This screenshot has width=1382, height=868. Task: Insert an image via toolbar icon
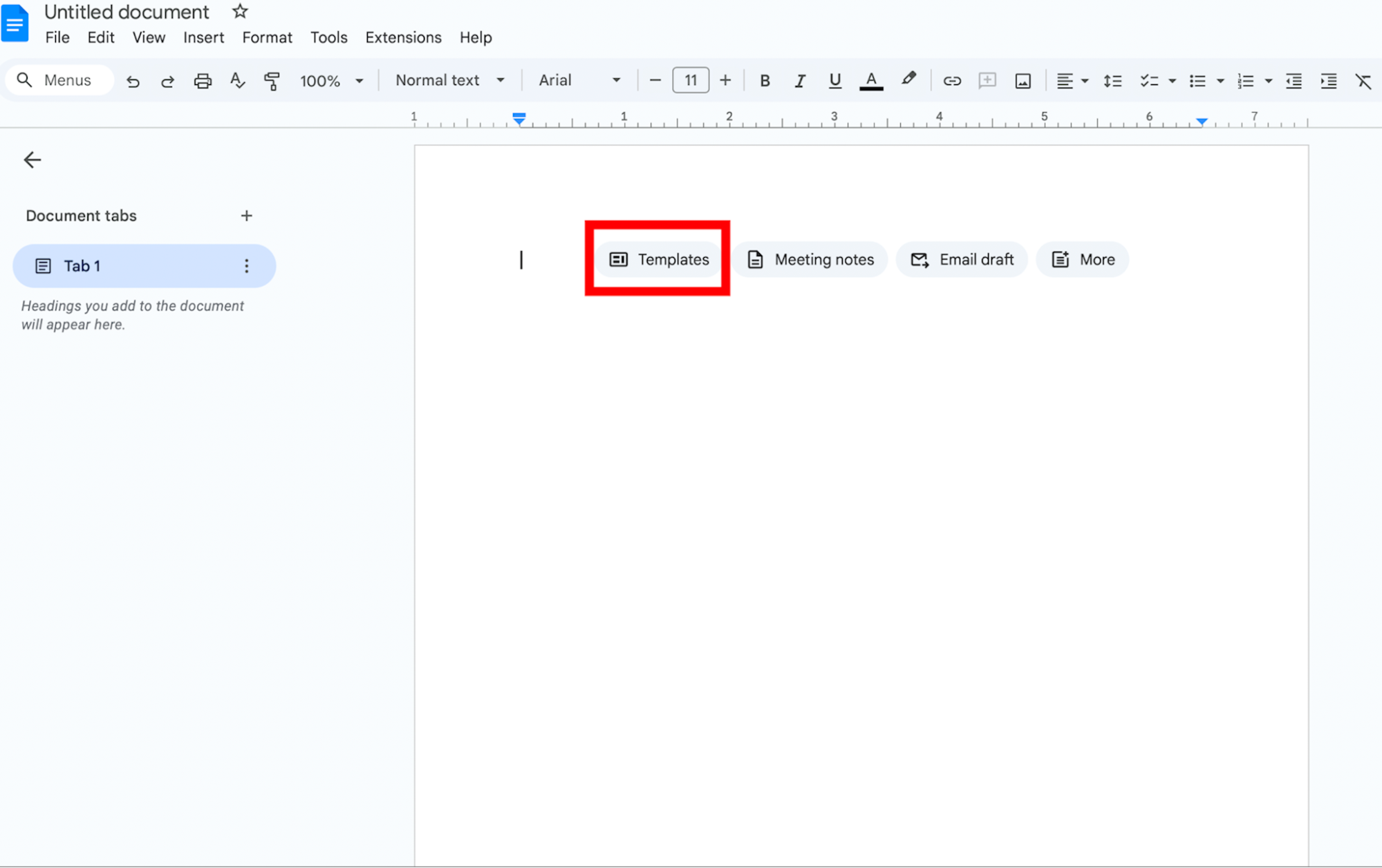tap(1023, 81)
